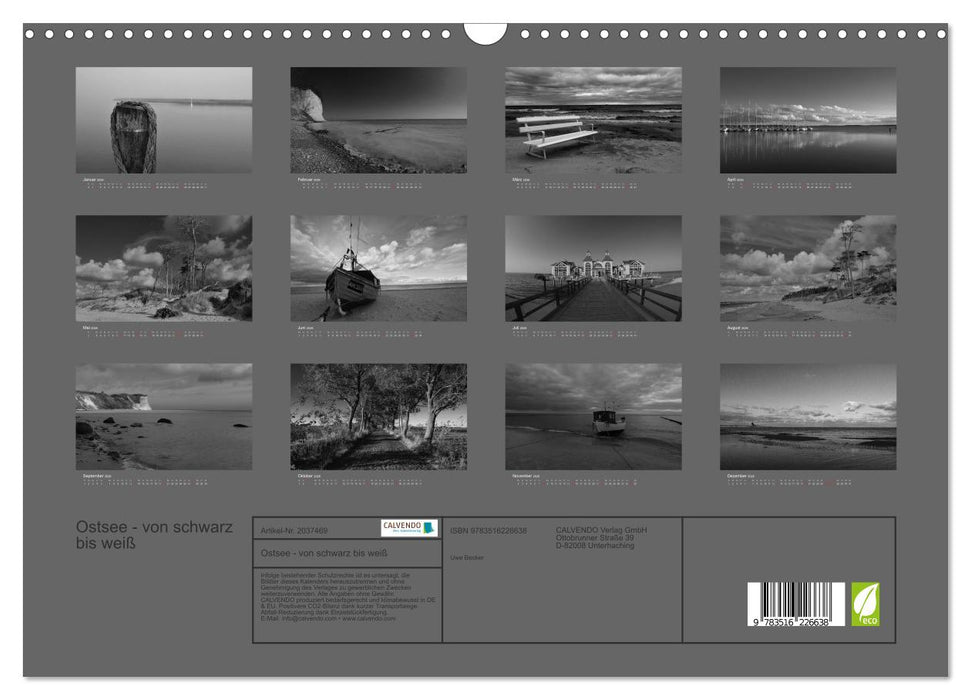This screenshot has height=700, width=971.
Task: Select the June beached boat photo
Action: (x=378, y=268)
